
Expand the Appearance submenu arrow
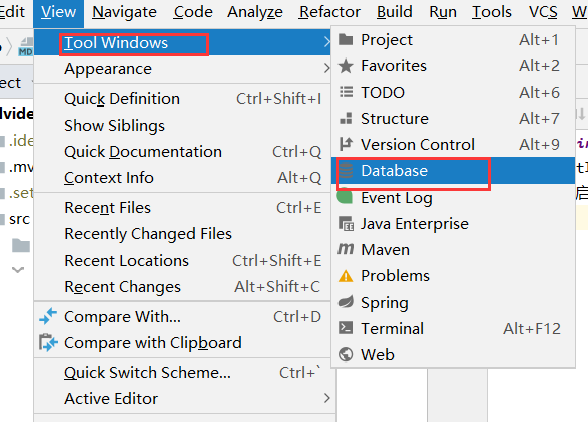(327, 68)
